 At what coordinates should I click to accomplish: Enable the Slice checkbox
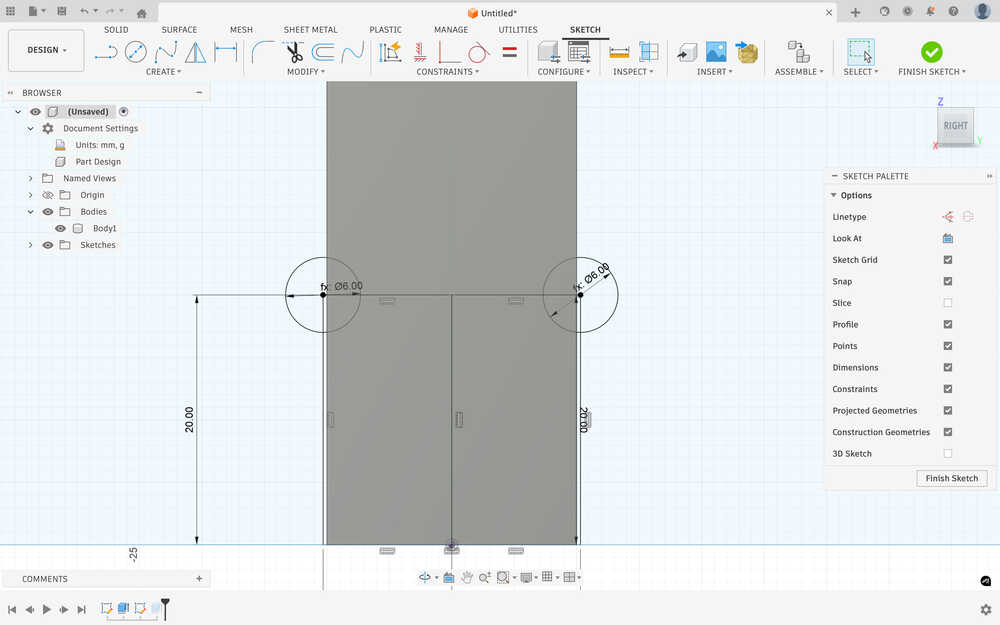pos(948,303)
